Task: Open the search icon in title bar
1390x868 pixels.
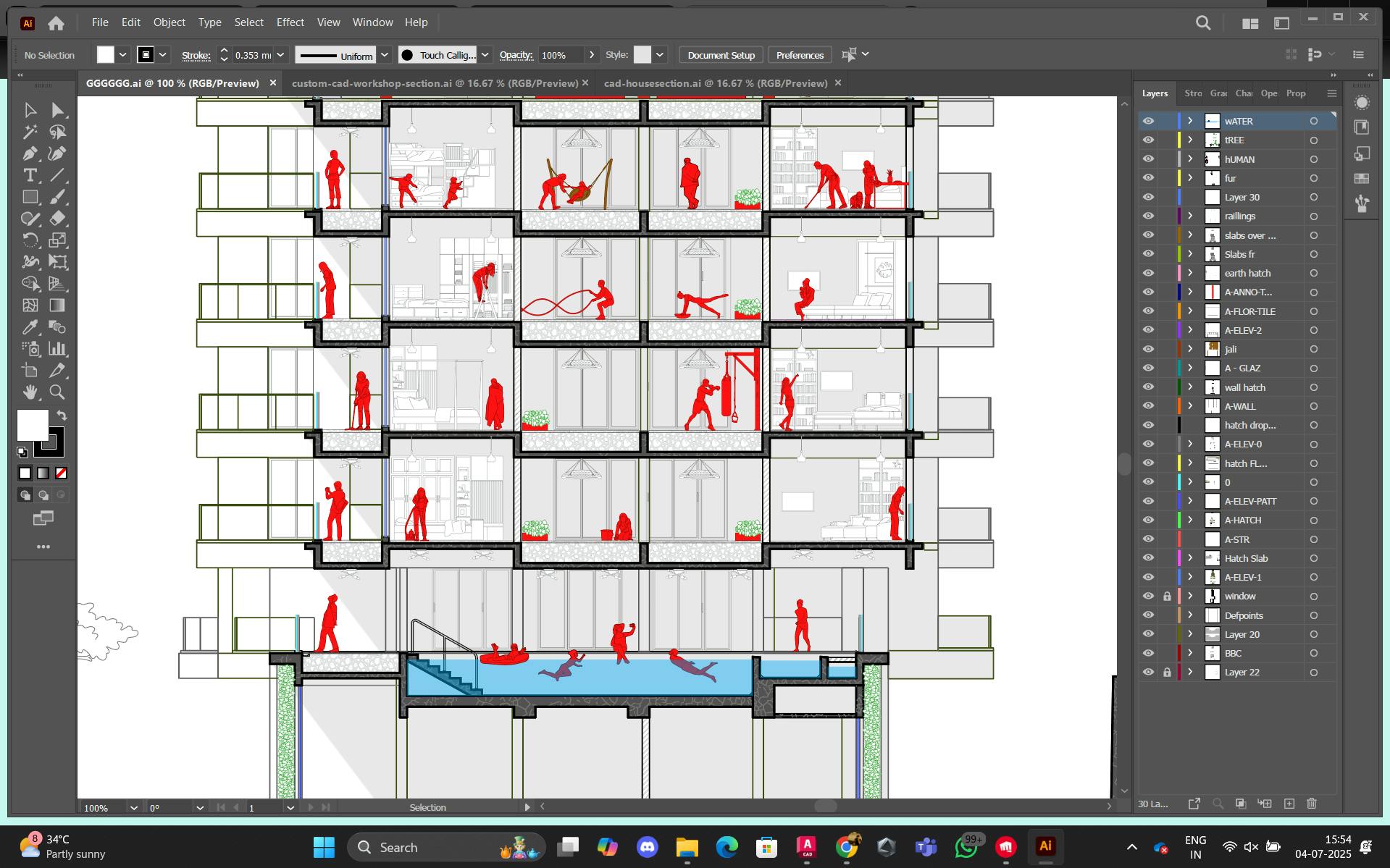Action: (1203, 23)
